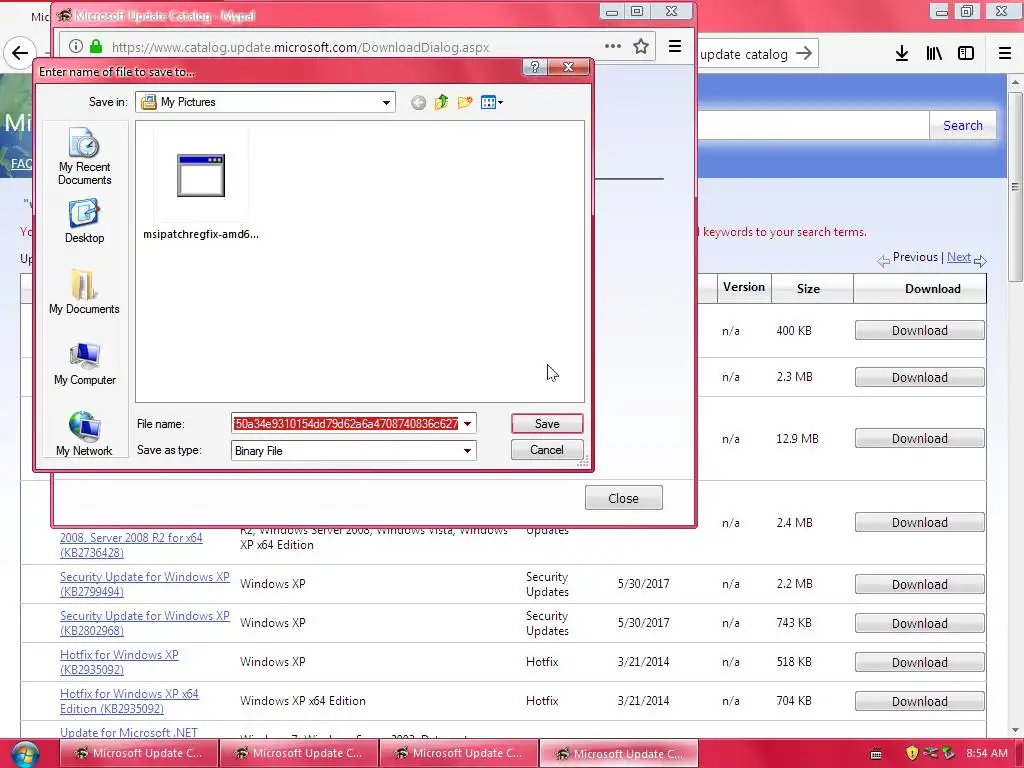Viewport: 1024px width, 768px height.
Task: Click the Save button in the file dialog
Action: click(547, 424)
